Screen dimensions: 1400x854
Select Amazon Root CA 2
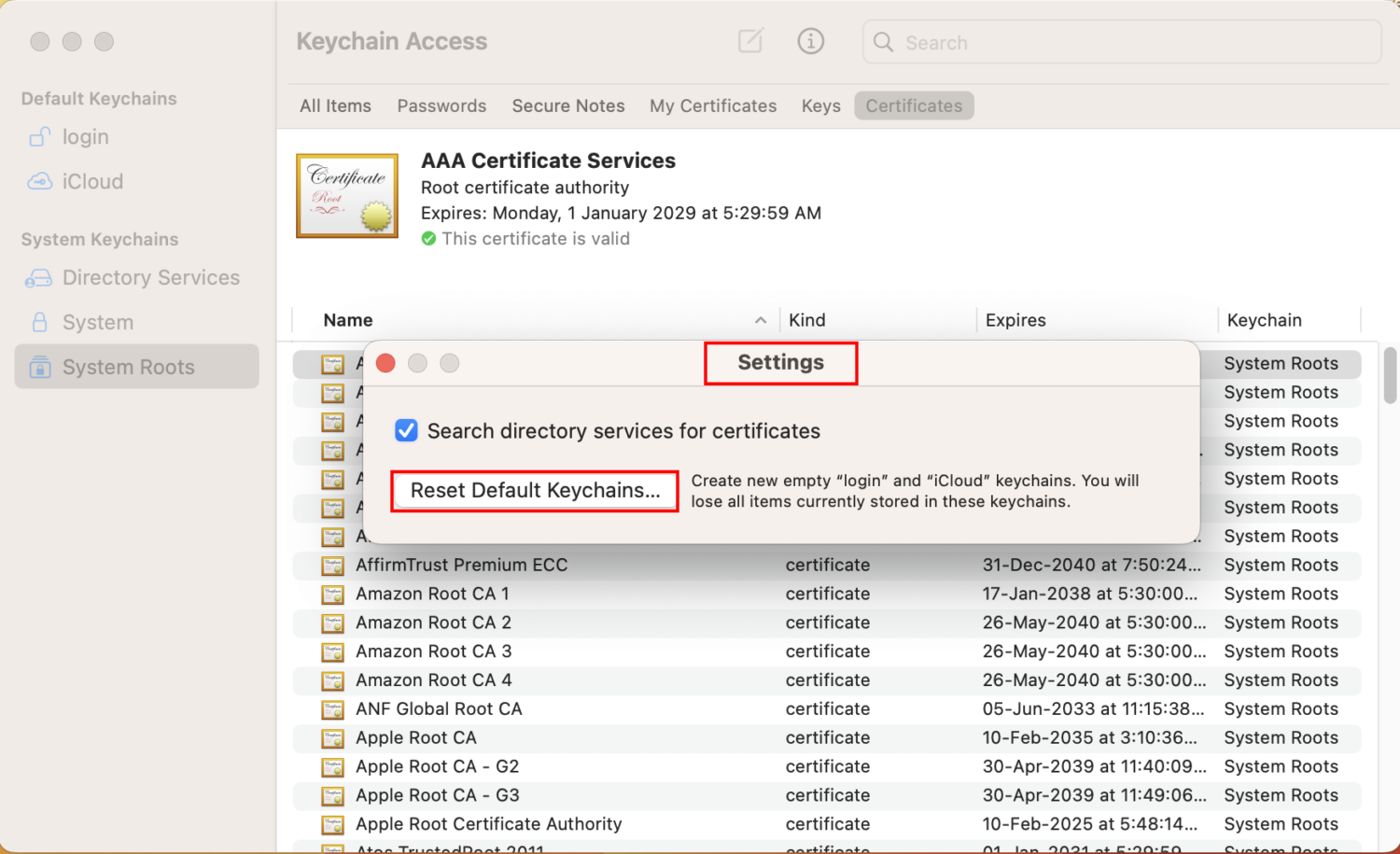pos(826,623)
